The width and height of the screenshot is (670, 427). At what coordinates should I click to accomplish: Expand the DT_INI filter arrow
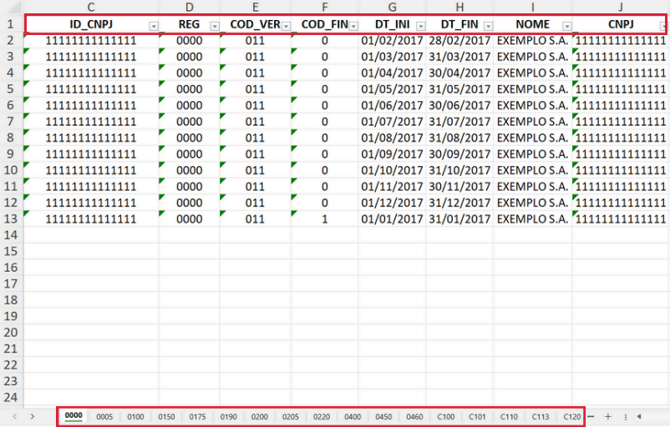click(x=419, y=25)
